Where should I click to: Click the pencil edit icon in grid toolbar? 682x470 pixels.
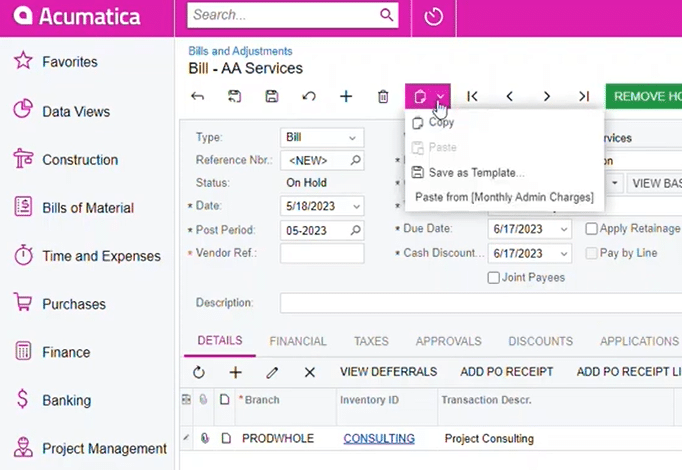[x=272, y=372]
